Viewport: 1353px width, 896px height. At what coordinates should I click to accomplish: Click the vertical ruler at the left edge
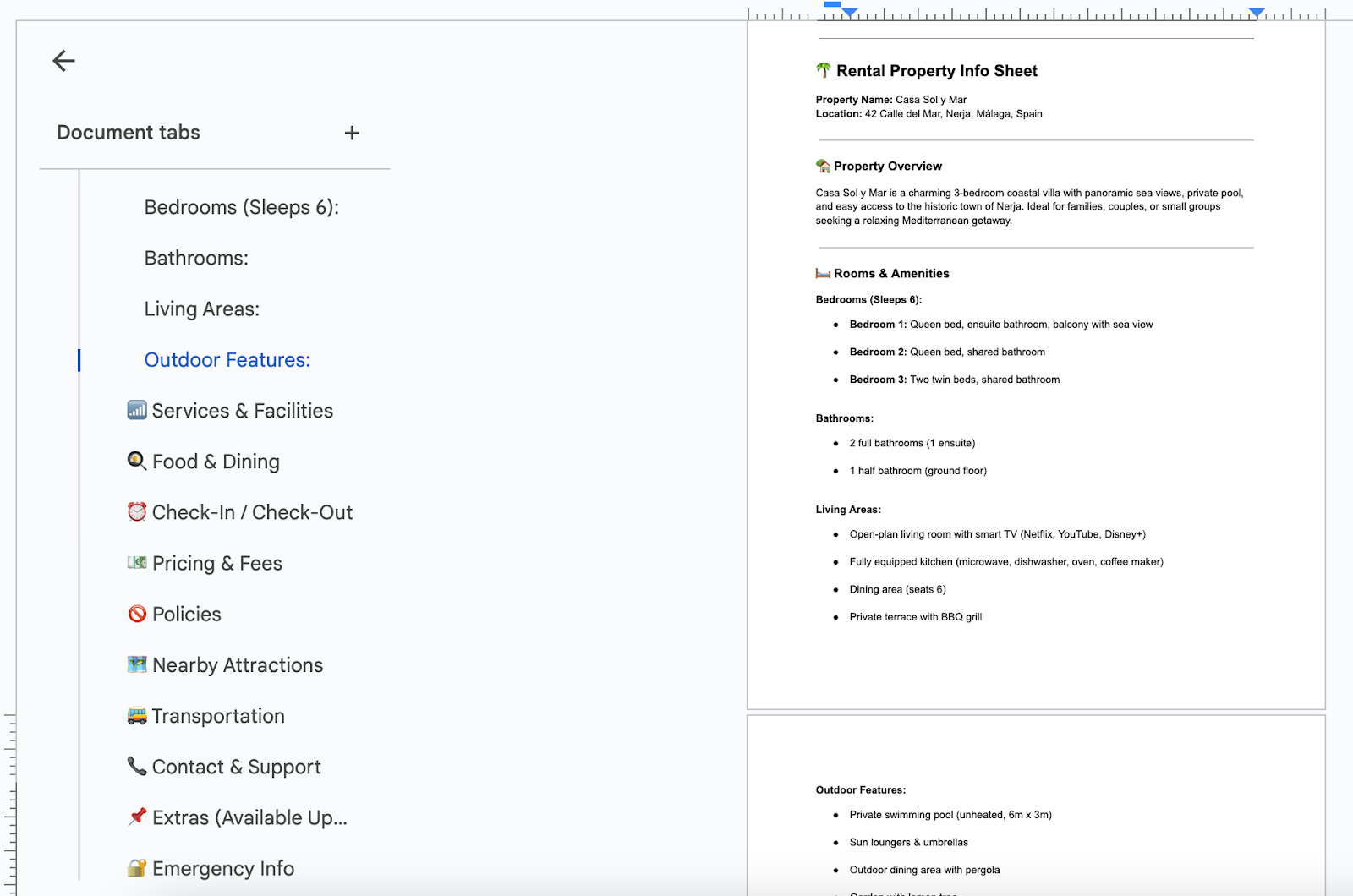[10, 803]
